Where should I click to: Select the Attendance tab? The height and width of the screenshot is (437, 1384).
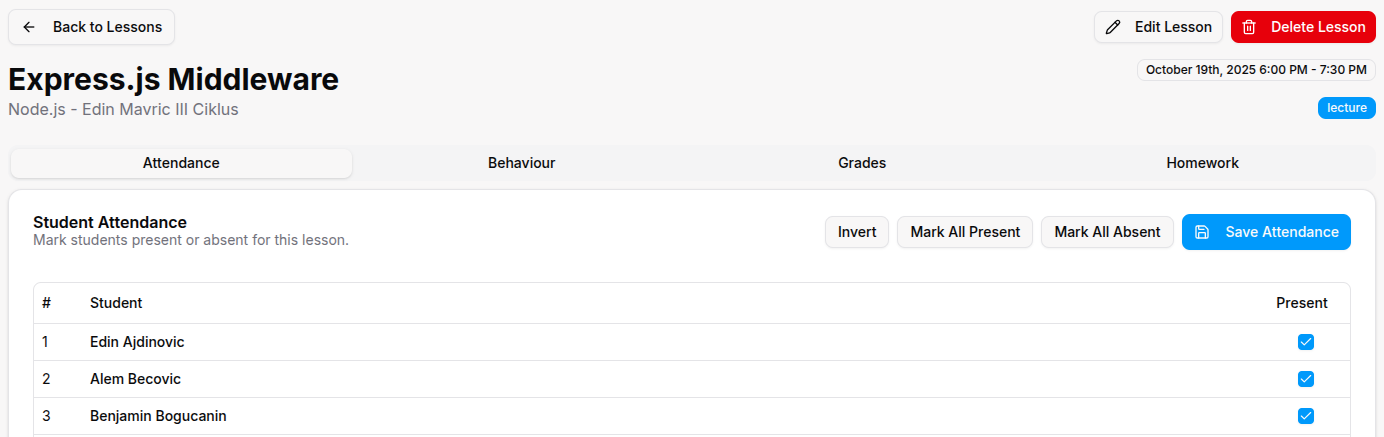click(x=181, y=163)
